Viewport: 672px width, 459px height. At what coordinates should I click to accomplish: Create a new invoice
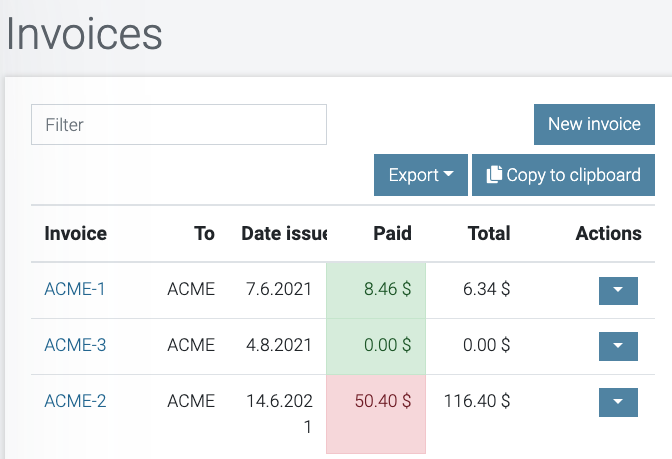pos(594,125)
